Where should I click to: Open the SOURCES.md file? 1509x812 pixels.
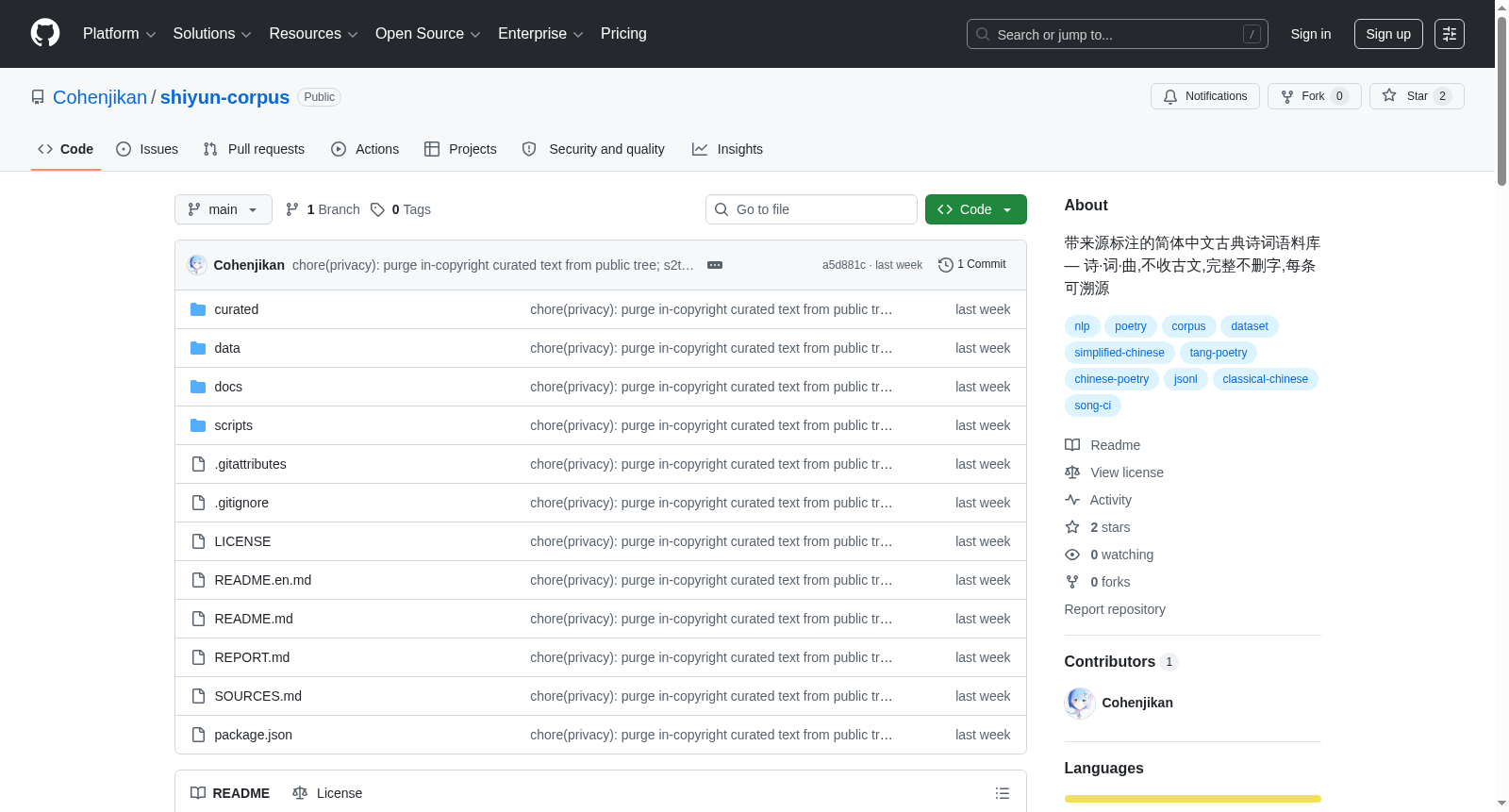[x=258, y=696]
